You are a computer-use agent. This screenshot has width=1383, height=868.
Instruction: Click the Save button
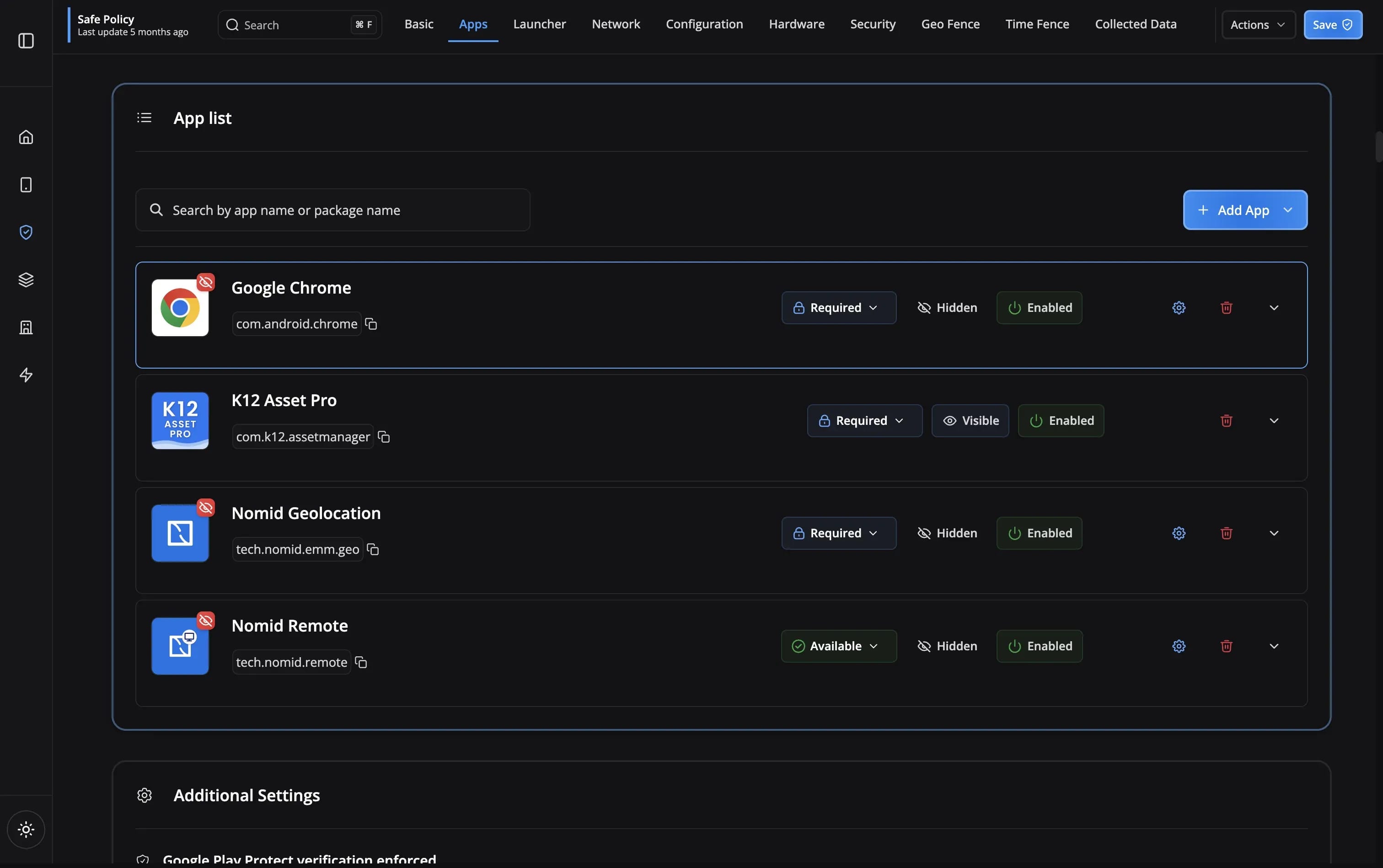(1333, 25)
